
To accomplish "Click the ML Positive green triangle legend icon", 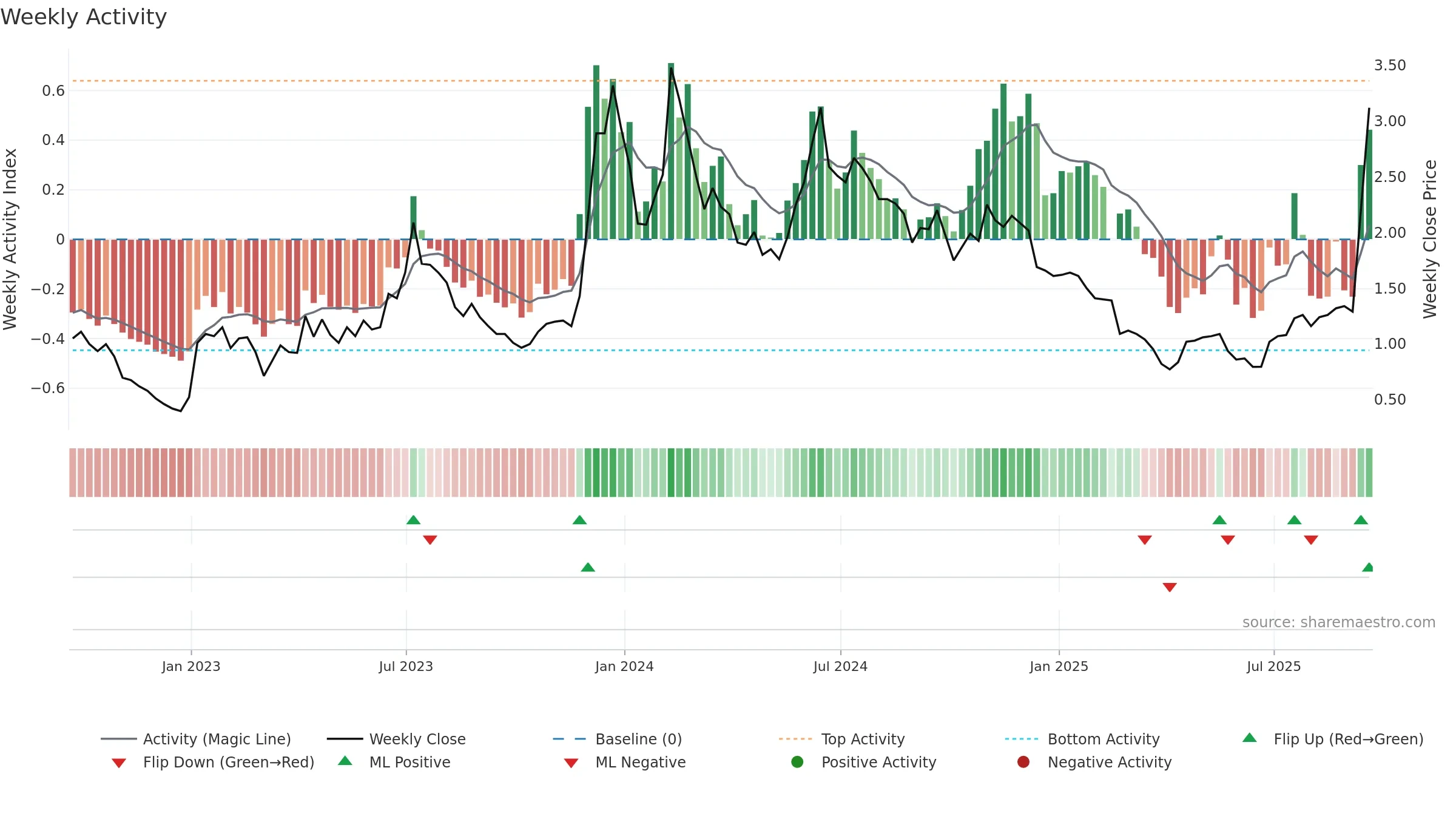I will pyautogui.click(x=345, y=761).
